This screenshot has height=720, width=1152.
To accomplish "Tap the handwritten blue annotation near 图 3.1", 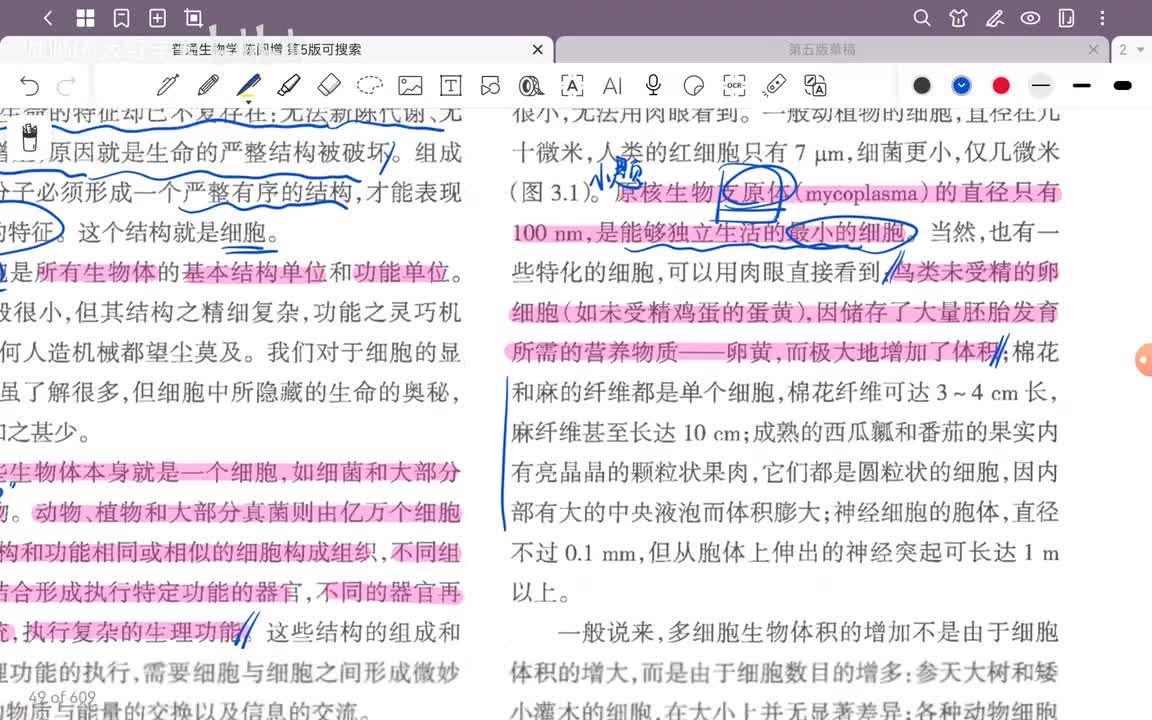I will (616, 173).
